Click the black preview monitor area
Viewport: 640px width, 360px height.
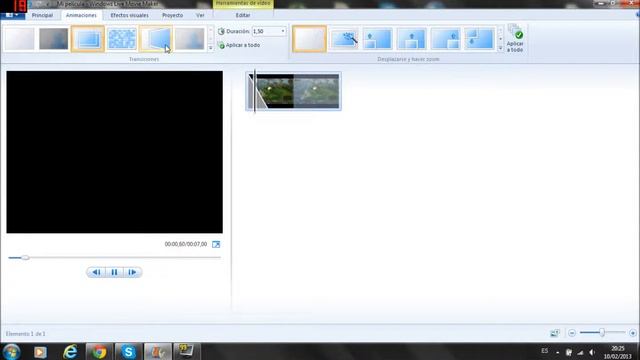[x=115, y=152]
